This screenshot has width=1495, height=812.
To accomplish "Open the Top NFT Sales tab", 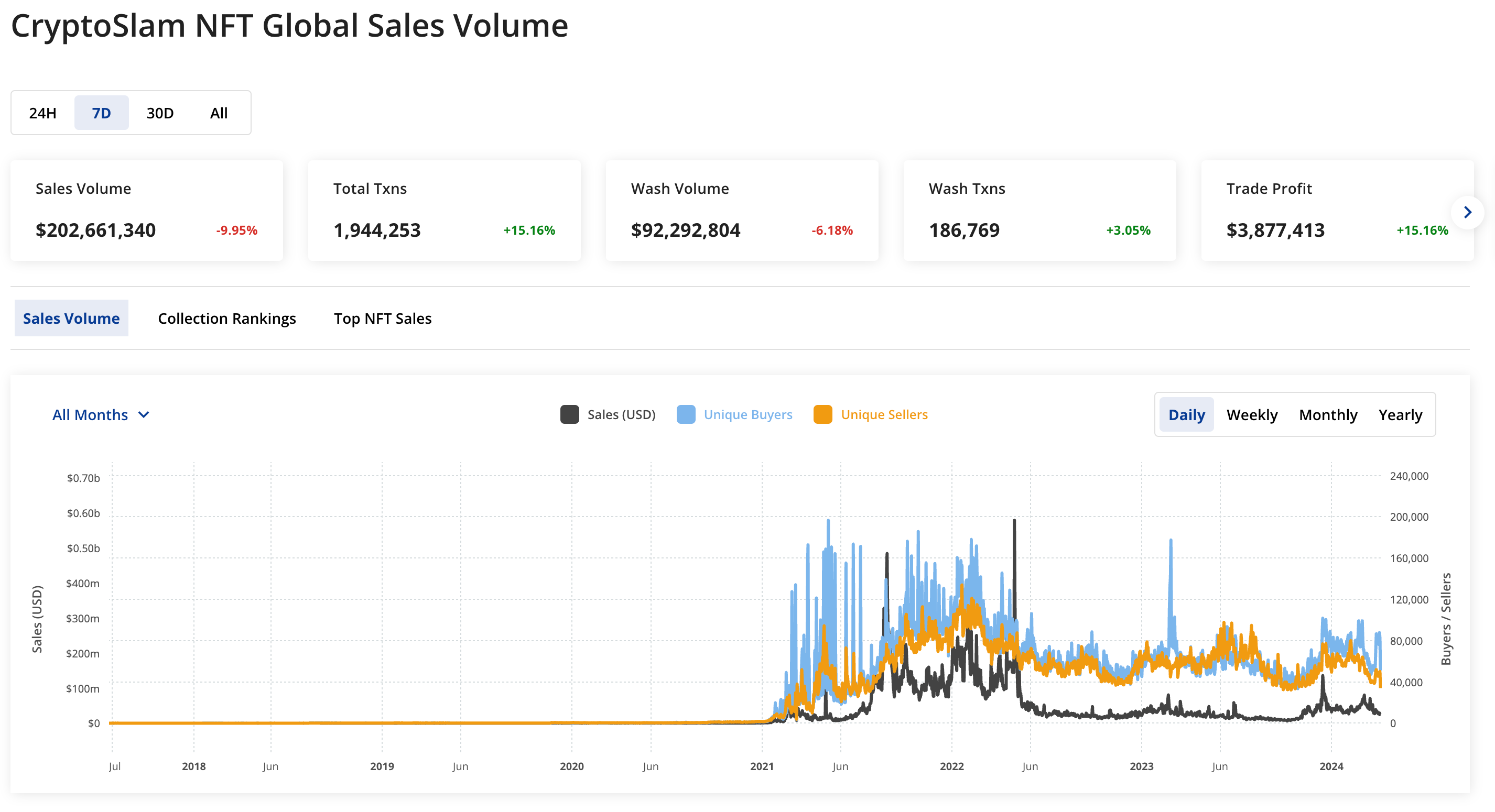I will [383, 319].
